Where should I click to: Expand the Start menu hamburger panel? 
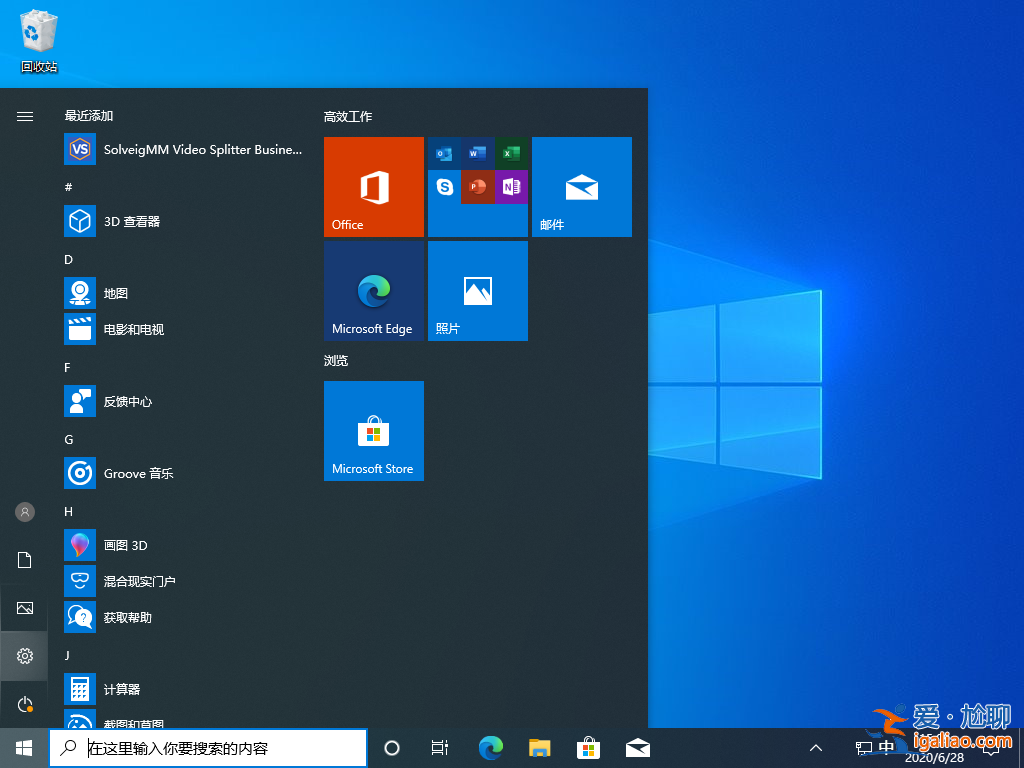click(24, 116)
